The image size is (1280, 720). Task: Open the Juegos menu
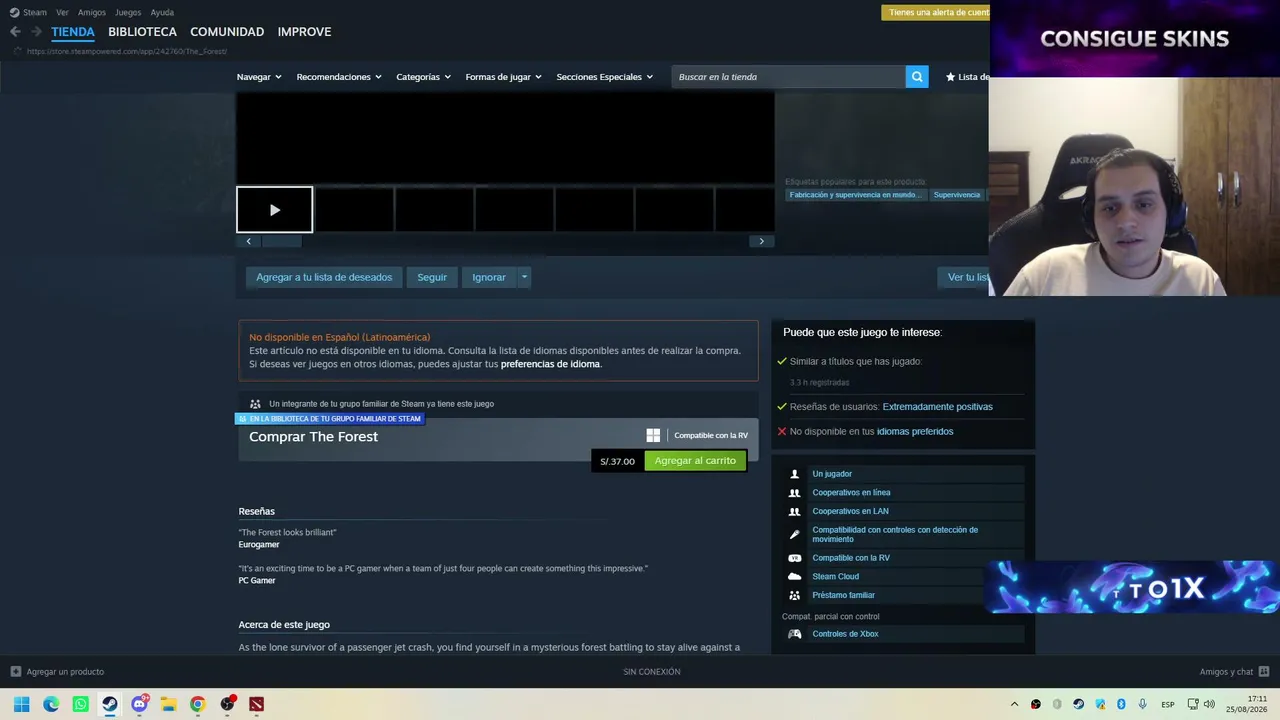pos(128,12)
